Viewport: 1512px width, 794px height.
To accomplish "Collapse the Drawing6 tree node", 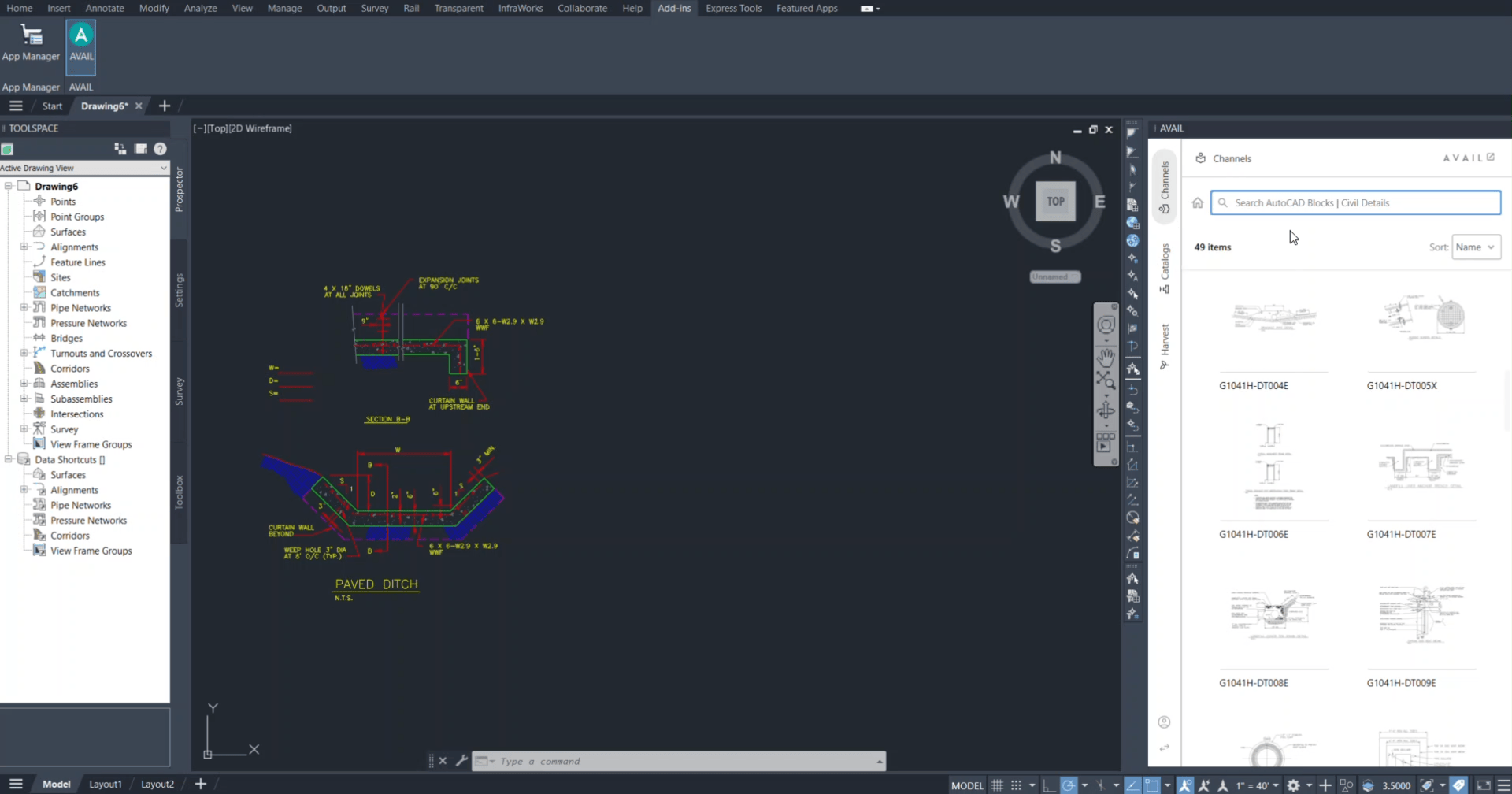I will pyautogui.click(x=9, y=187).
